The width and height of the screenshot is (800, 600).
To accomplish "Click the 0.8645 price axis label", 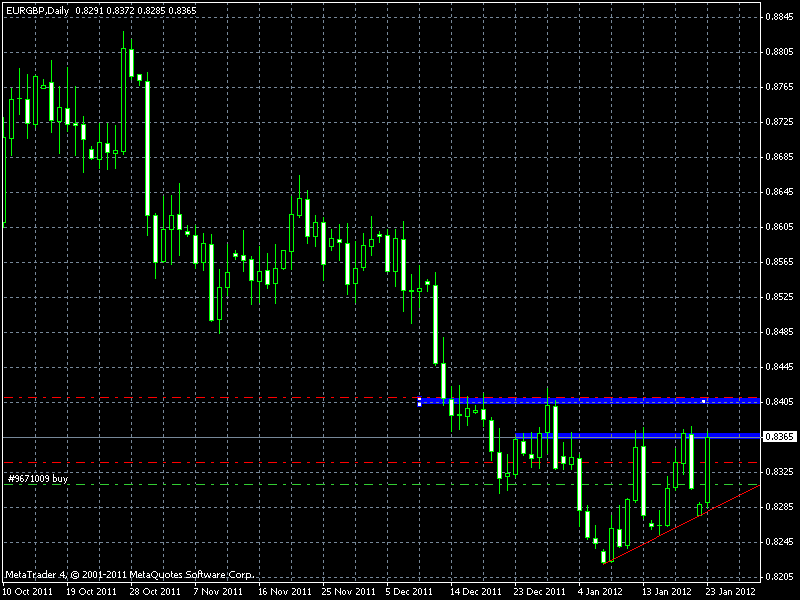I will click(x=780, y=192).
